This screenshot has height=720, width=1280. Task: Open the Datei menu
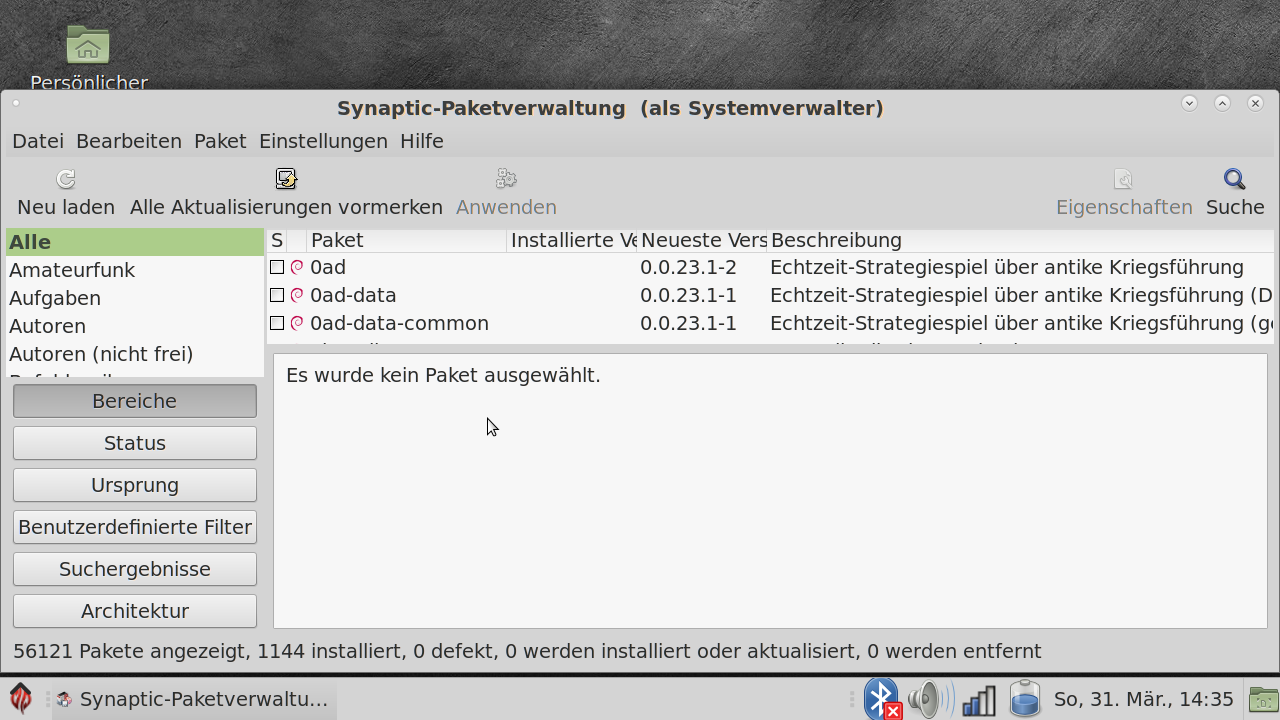38,141
